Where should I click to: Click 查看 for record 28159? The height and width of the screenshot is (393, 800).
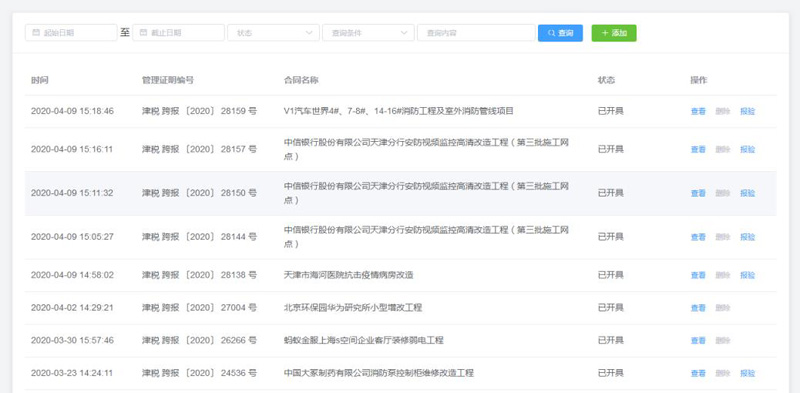click(x=698, y=111)
